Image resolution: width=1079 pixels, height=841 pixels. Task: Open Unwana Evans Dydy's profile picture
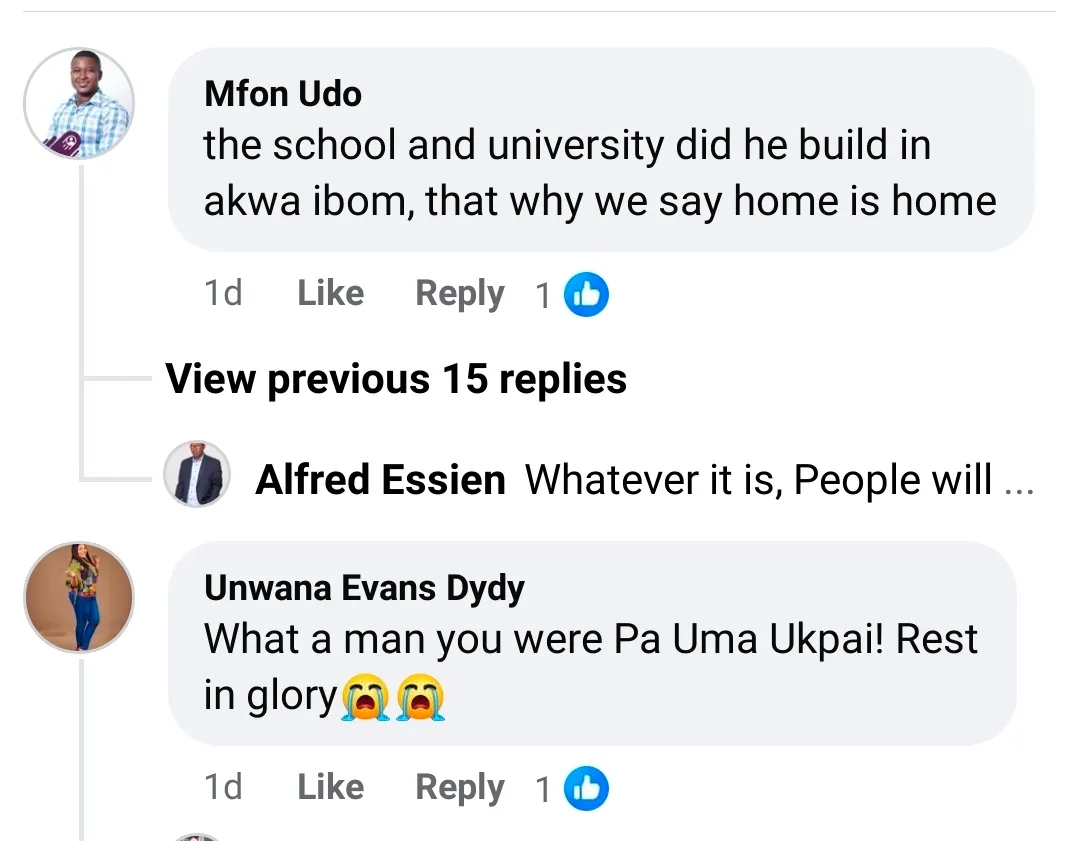point(78,598)
